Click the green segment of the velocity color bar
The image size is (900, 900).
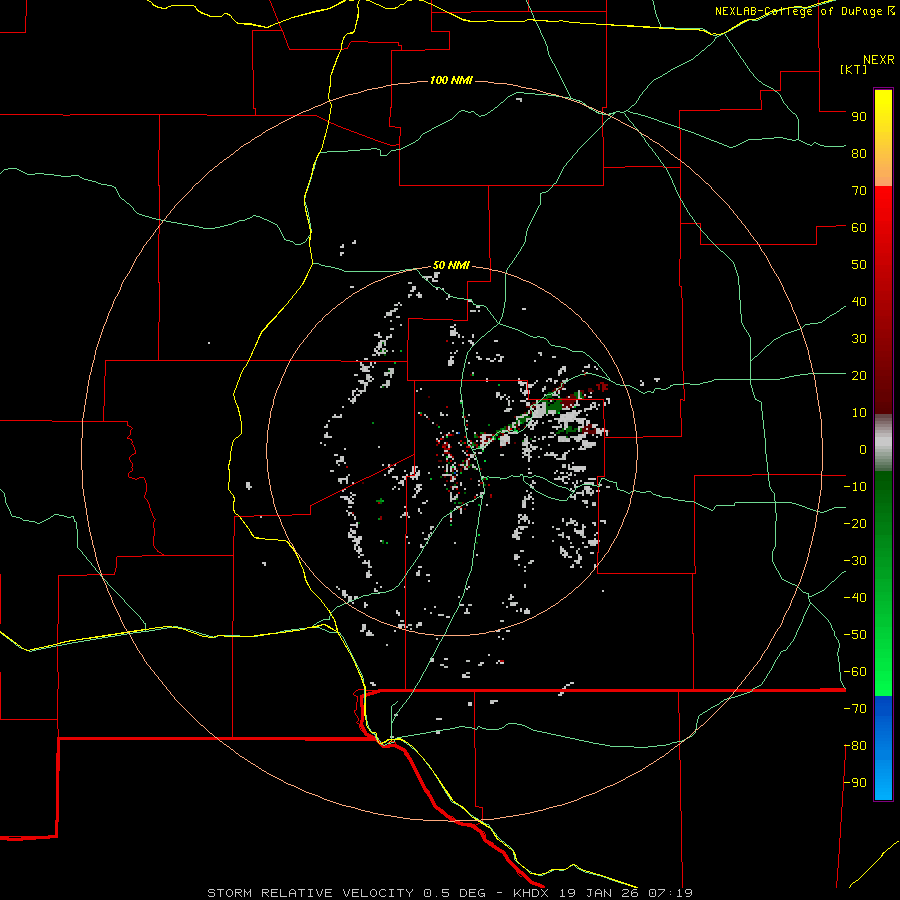(x=883, y=584)
